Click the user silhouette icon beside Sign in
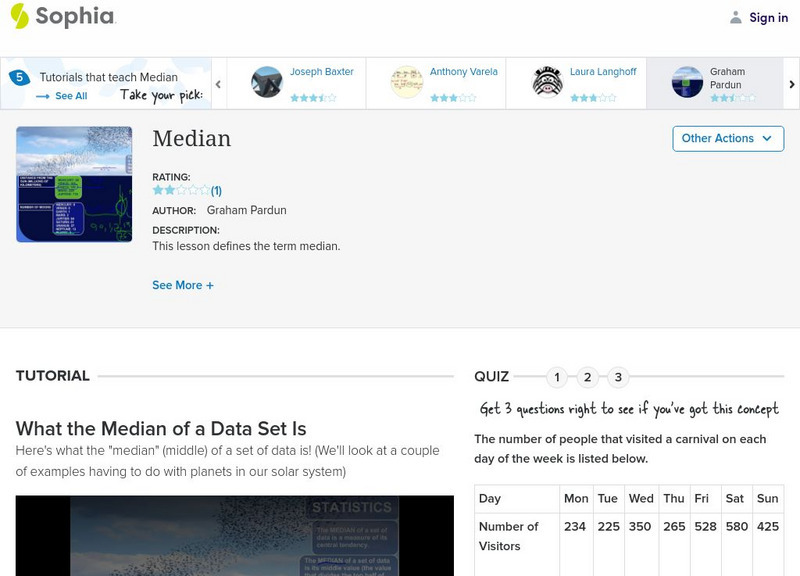The height and width of the screenshot is (576, 800). coord(736,18)
